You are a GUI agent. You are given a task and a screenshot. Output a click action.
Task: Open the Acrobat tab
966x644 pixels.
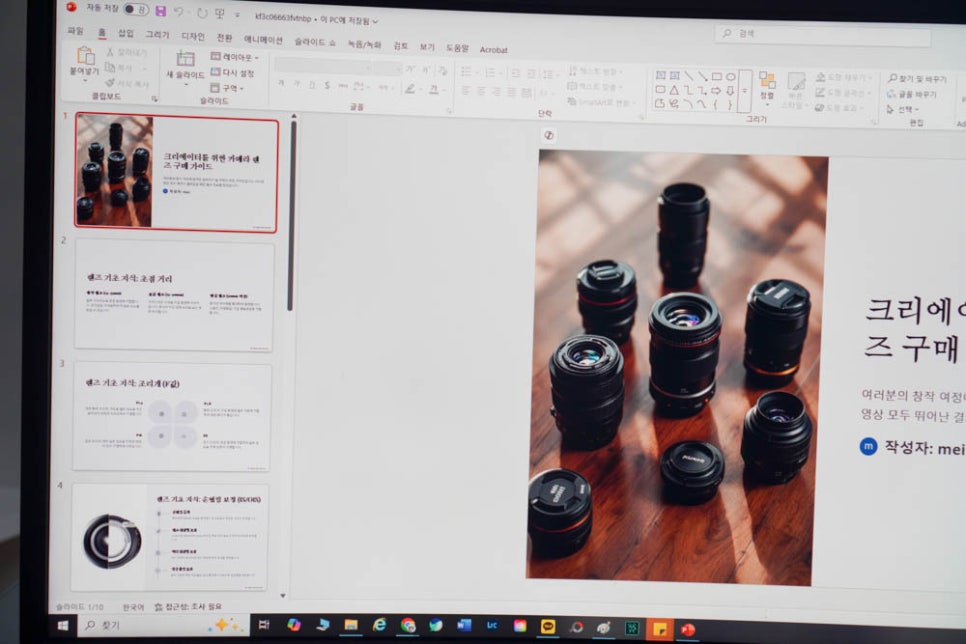click(493, 50)
